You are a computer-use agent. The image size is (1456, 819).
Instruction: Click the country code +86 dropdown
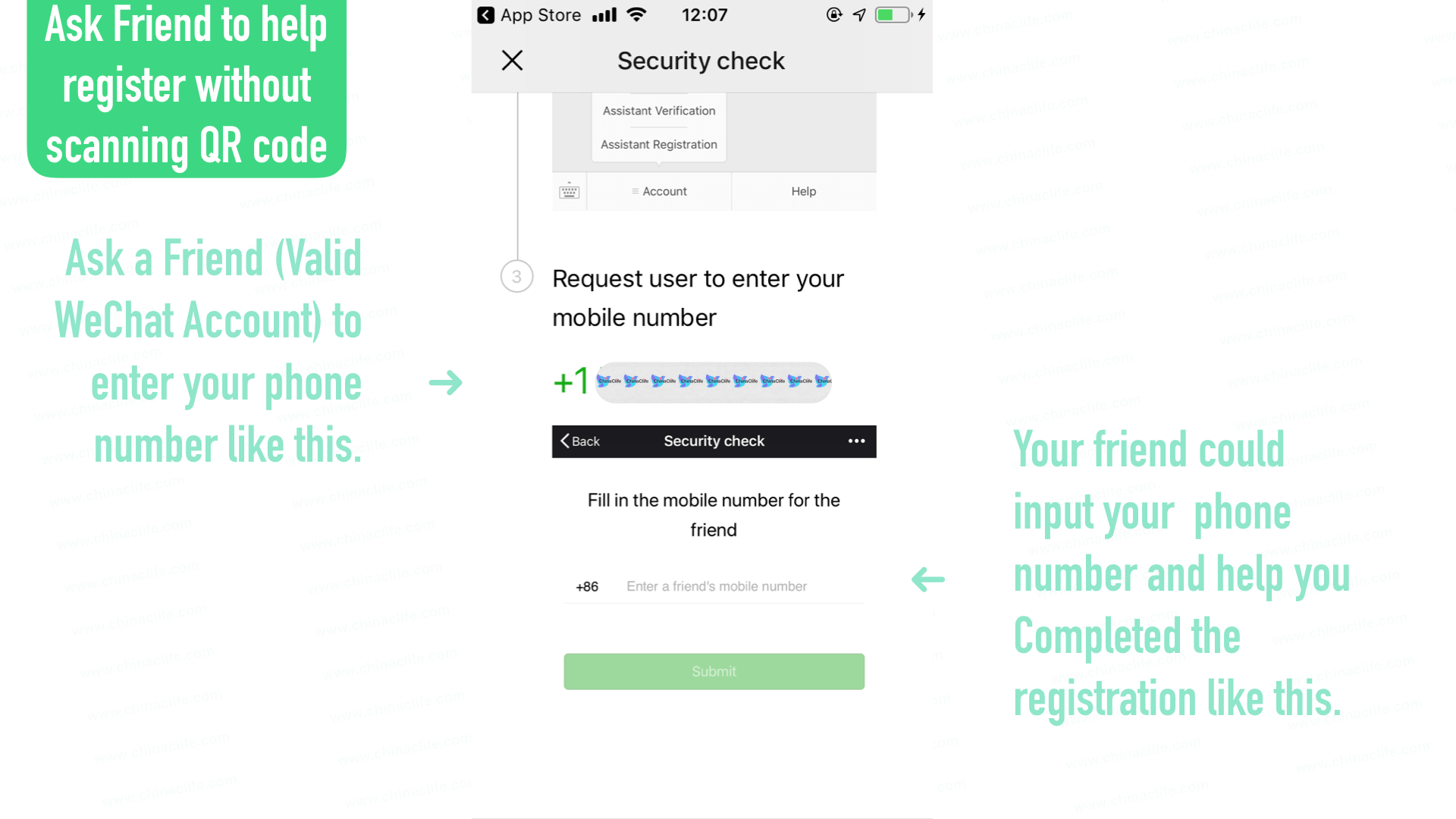[587, 586]
